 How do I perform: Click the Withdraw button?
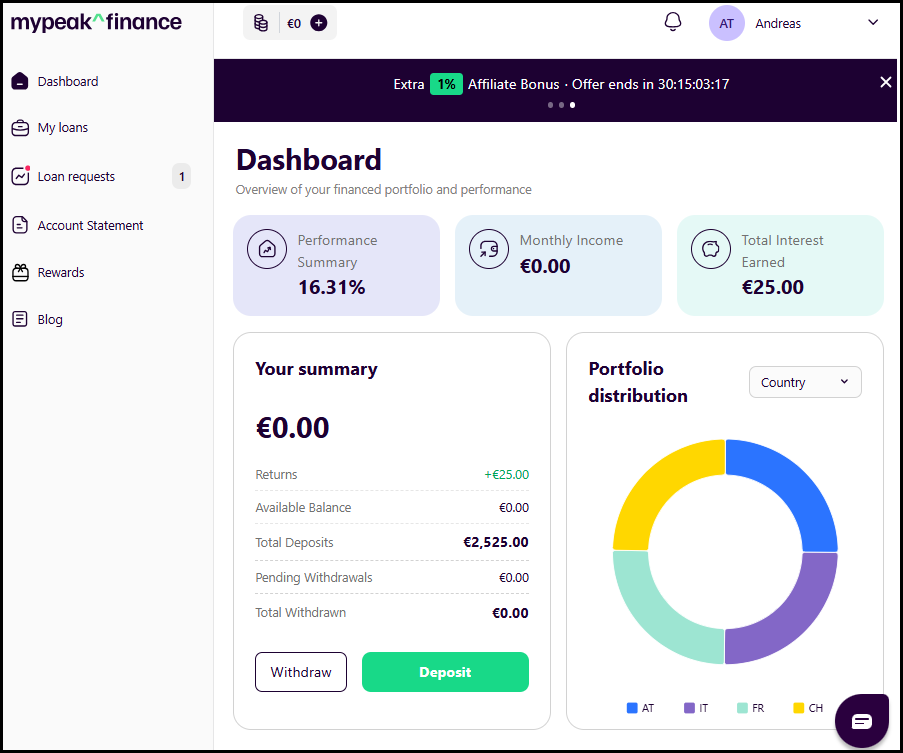[301, 672]
